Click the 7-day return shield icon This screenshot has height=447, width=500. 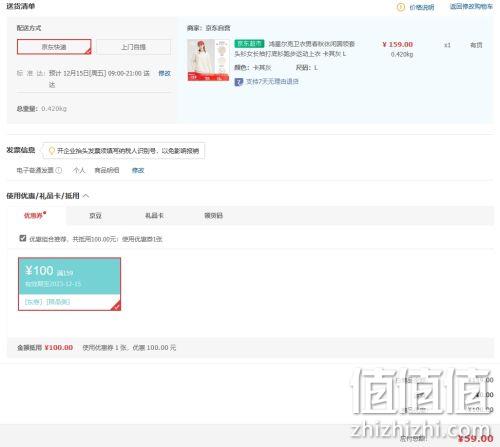(239, 82)
